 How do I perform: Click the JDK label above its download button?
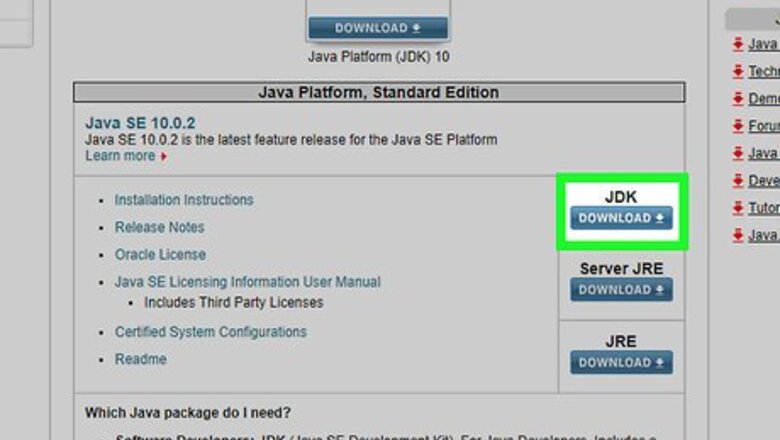(621, 197)
